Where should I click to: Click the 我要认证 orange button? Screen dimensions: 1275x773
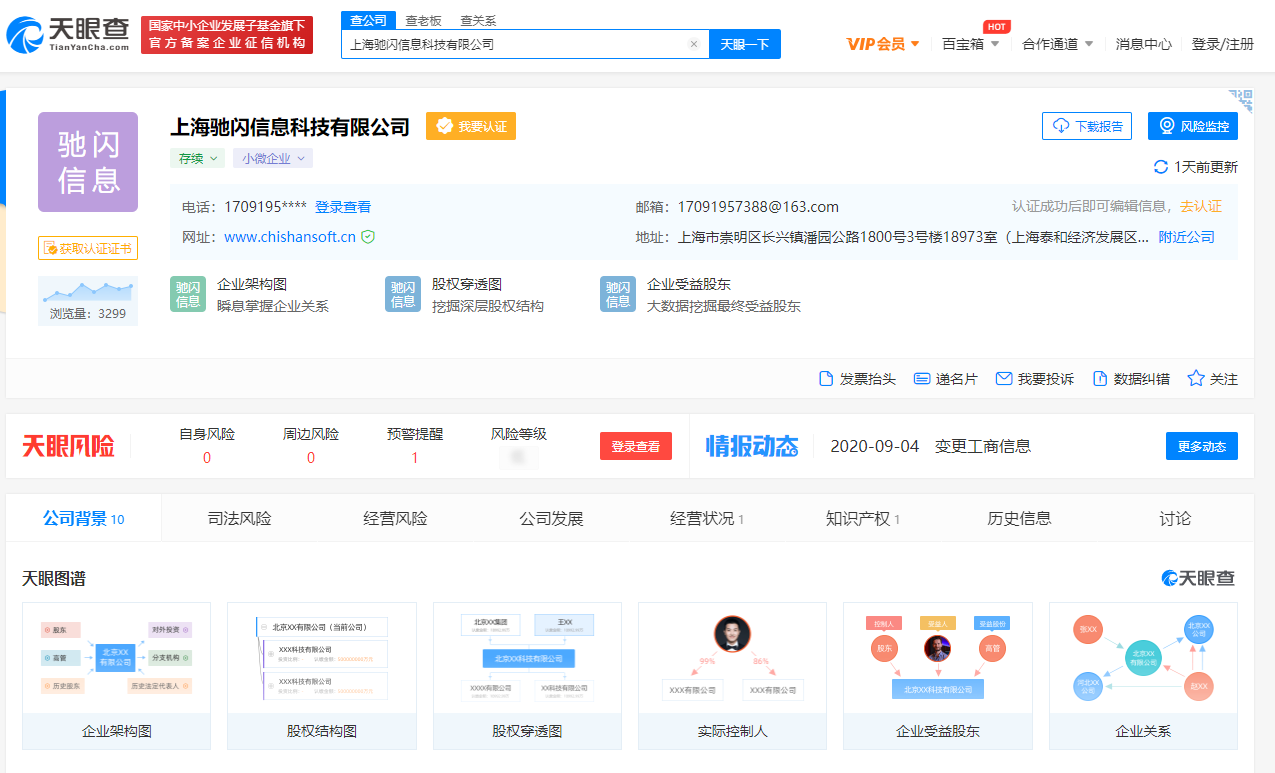pyautogui.click(x=471, y=126)
